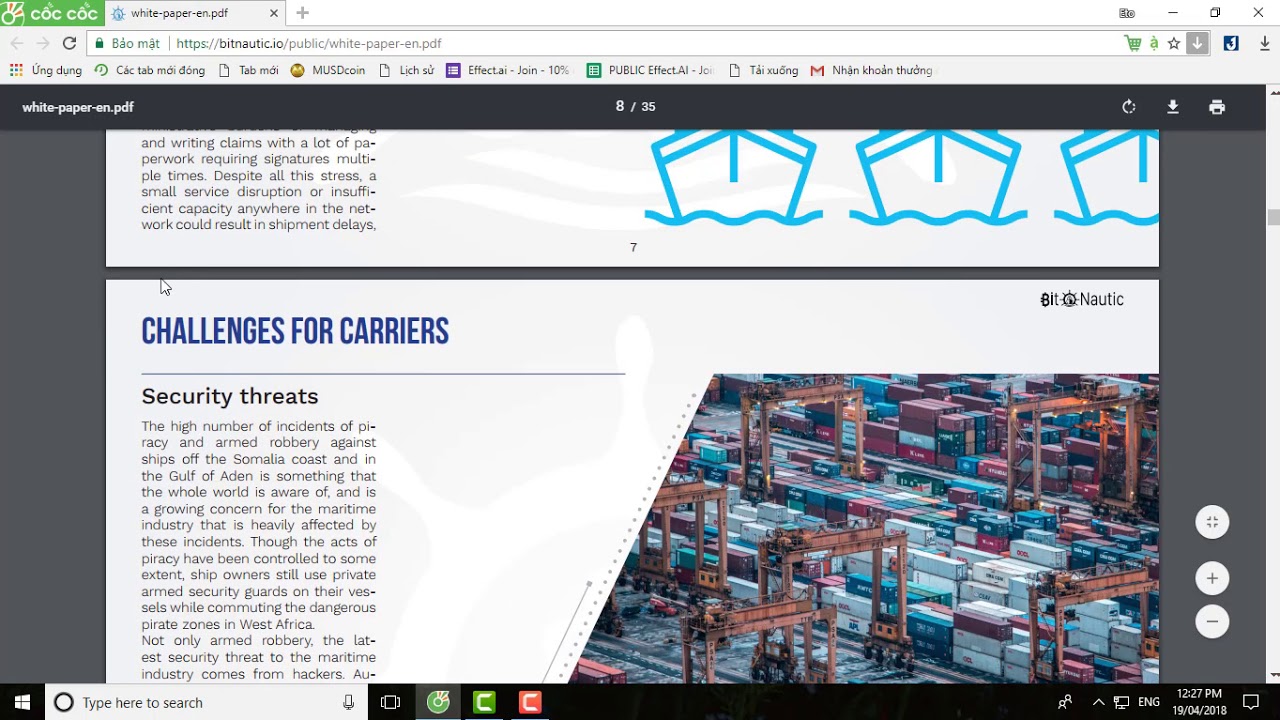Open the clock showing 12:27 PM

coord(1199,702)
